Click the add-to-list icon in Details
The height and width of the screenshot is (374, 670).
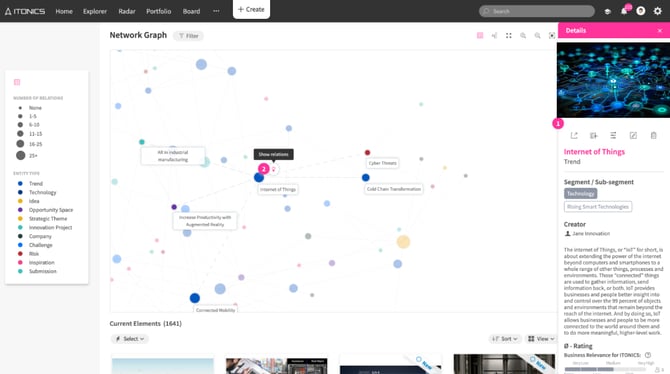click(x=594, y=135)
